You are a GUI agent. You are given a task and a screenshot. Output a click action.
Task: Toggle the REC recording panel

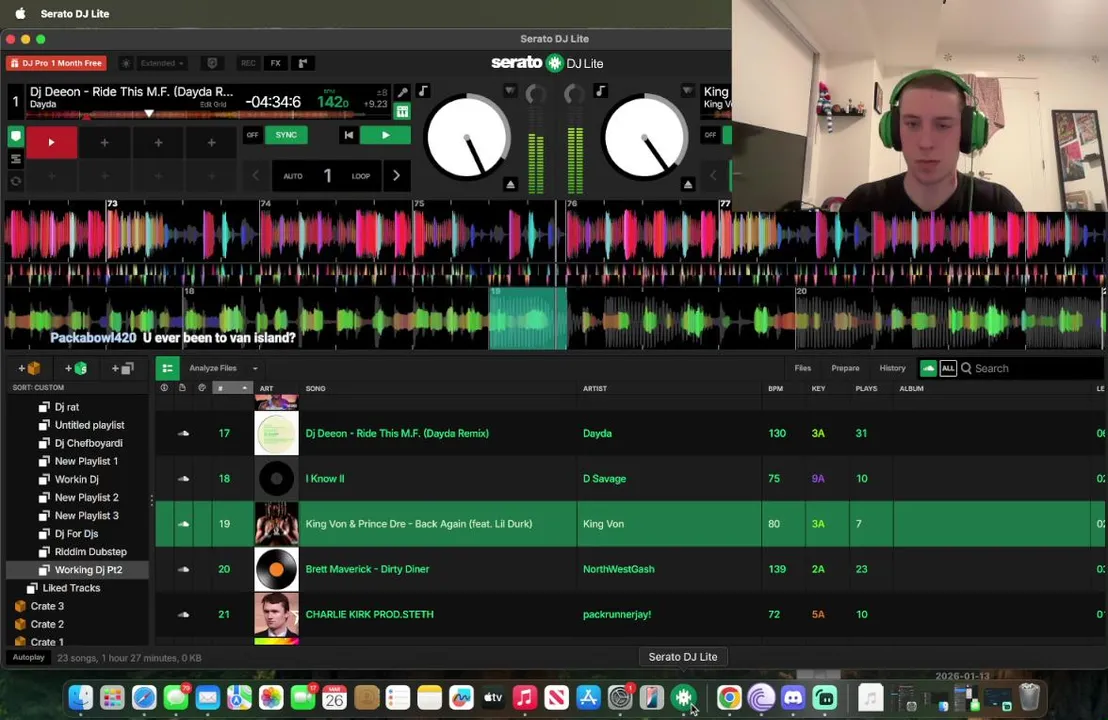(x=248, y=63)
